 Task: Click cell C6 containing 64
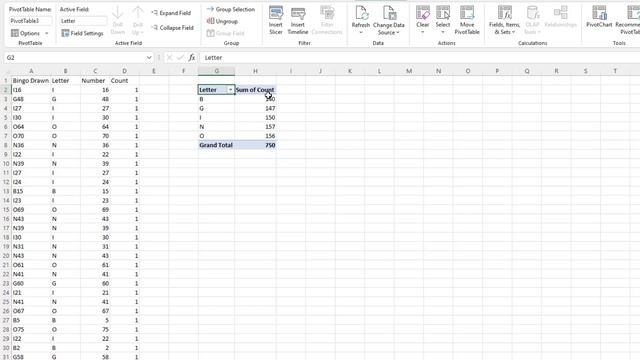(x=95, y=127)
